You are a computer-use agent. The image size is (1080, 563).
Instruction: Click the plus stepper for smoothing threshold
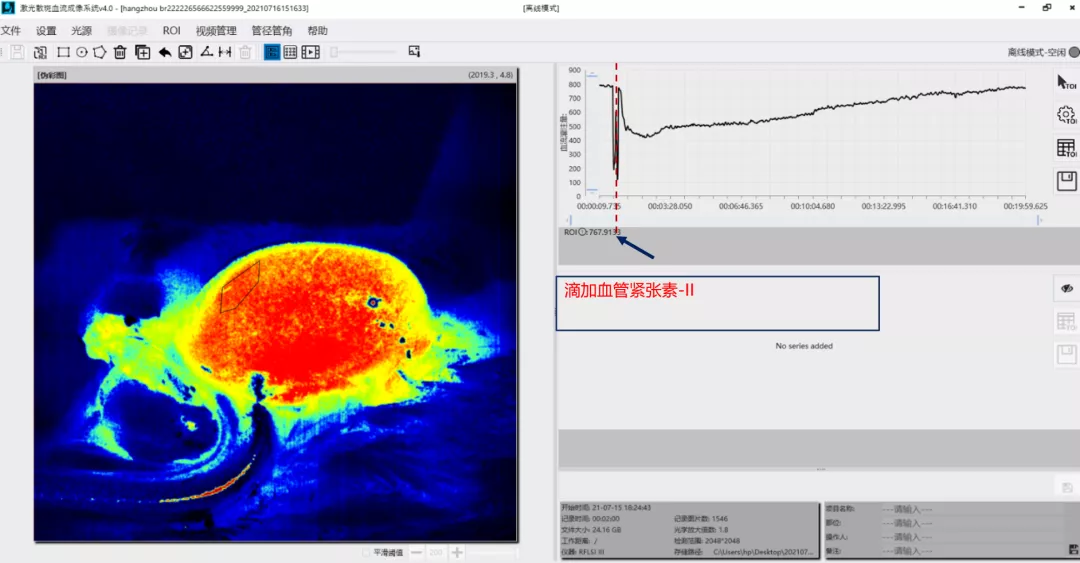[x=457, y=553]
